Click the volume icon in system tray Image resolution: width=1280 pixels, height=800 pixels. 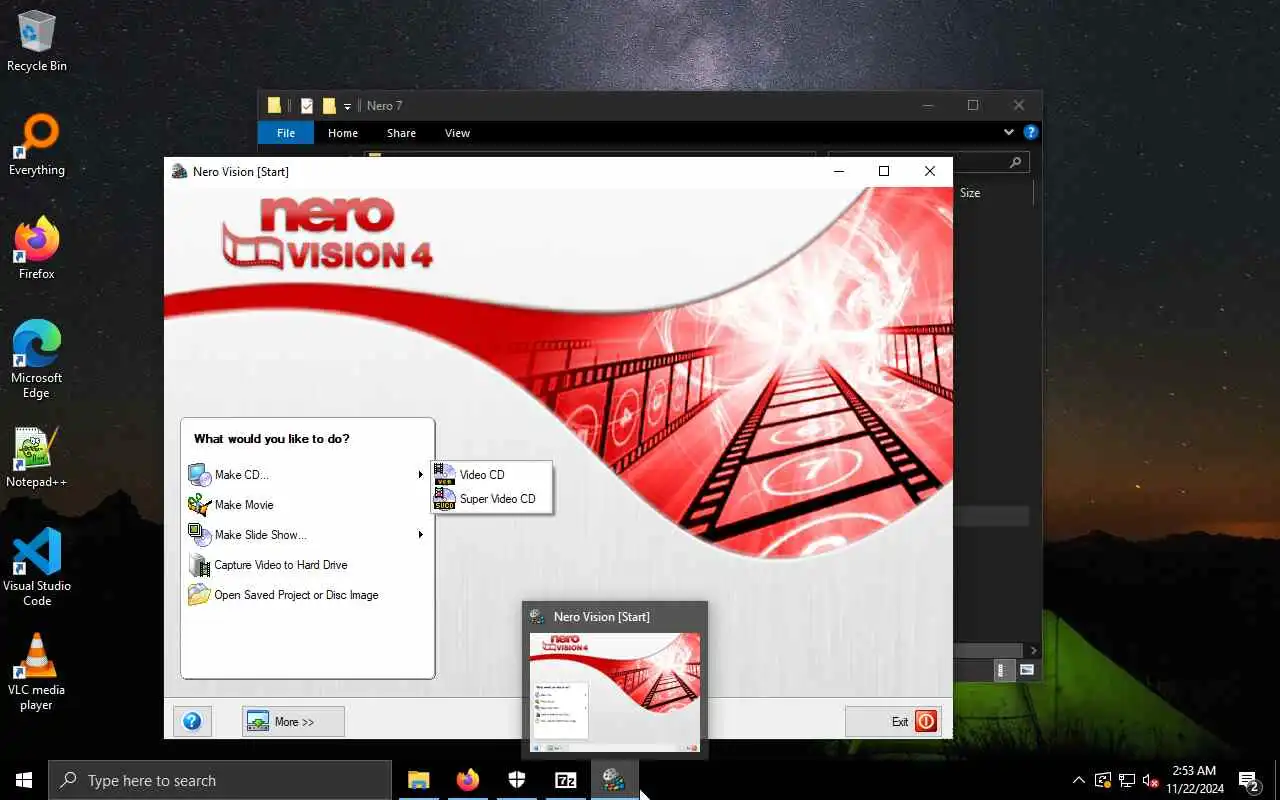click(1151, 780)
